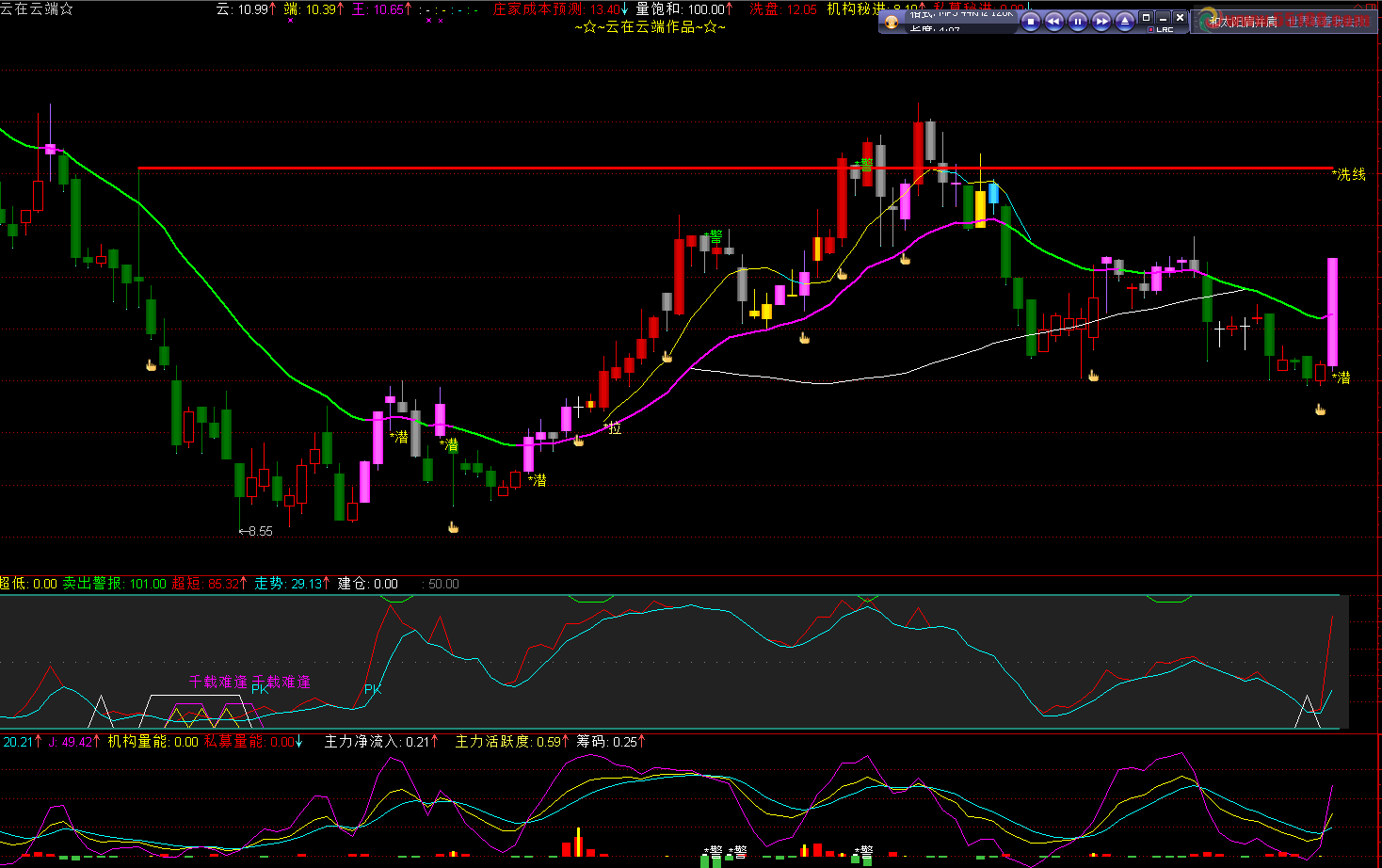Screen dimensions: 1382x868
Task: Click the magenta '千载难逢' signal text
Action: (218, 682)
